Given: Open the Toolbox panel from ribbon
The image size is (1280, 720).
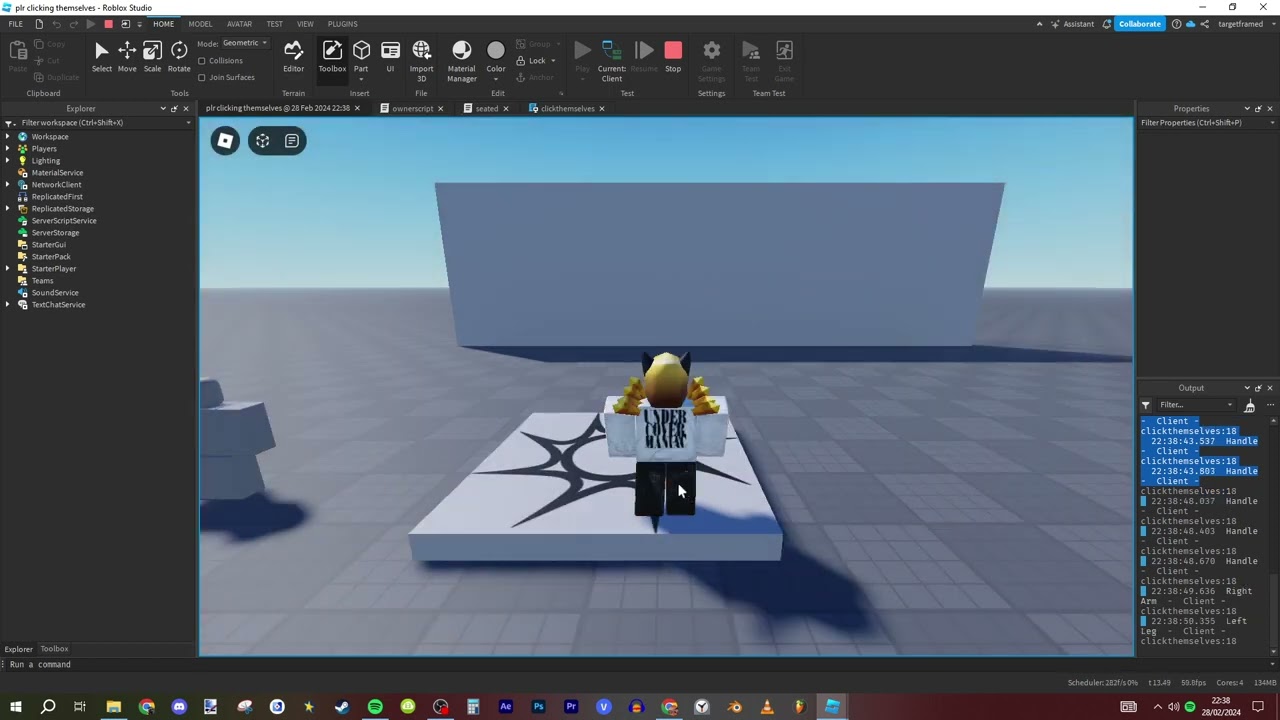Looking at the screenshot, I should click(332, 57).
